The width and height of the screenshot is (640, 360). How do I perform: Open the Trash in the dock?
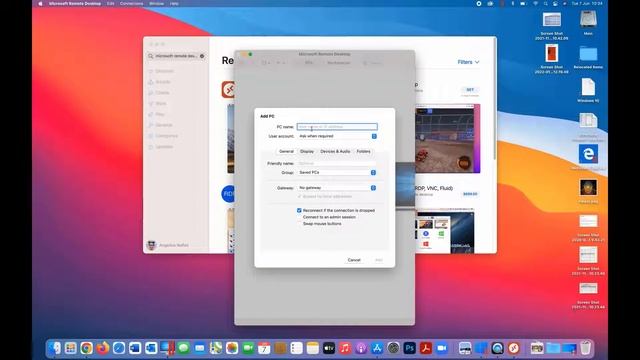(x=585, y=348)
